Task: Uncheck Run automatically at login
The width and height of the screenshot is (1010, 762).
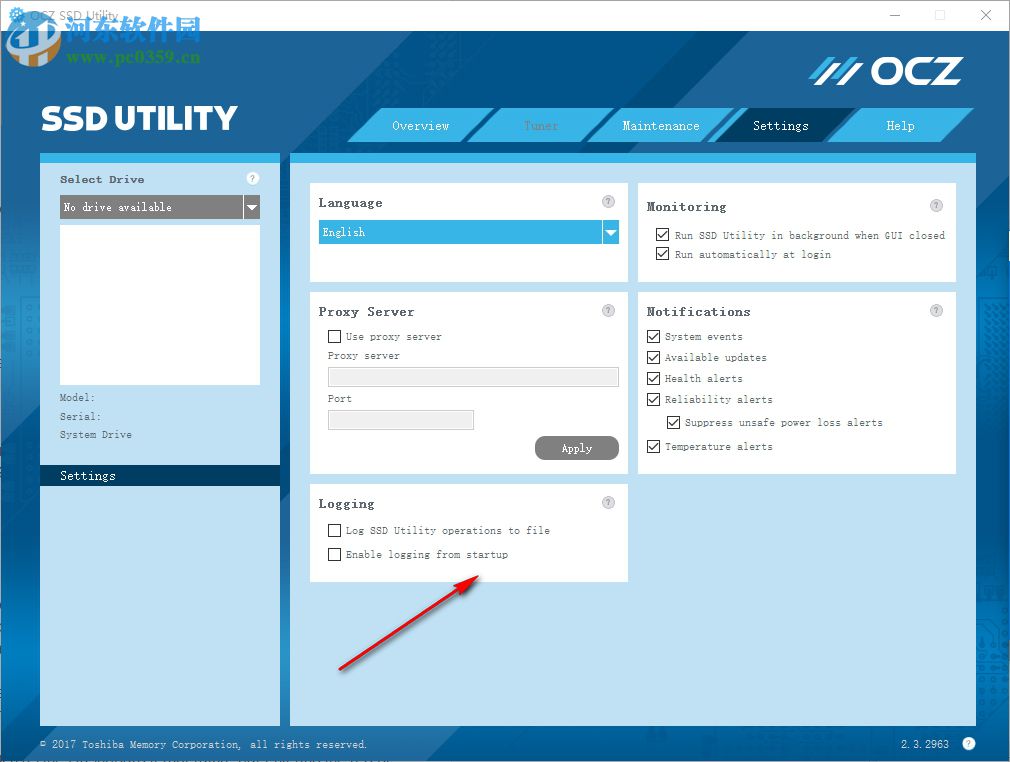Action: pos(662,254)
